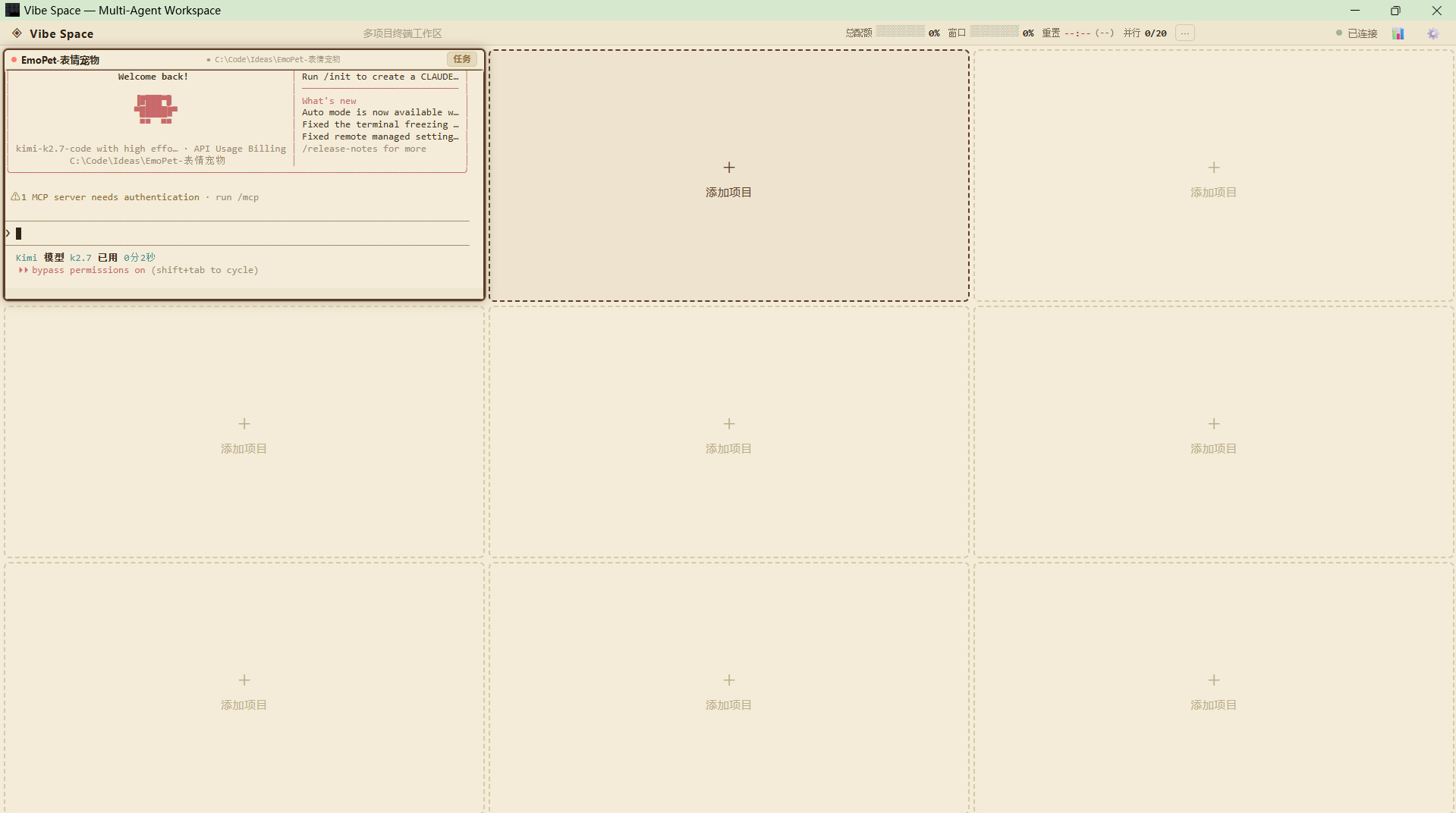Add a project in the center cell
The width and height of the screenshot is (1456, 813).
coord(728,432)
